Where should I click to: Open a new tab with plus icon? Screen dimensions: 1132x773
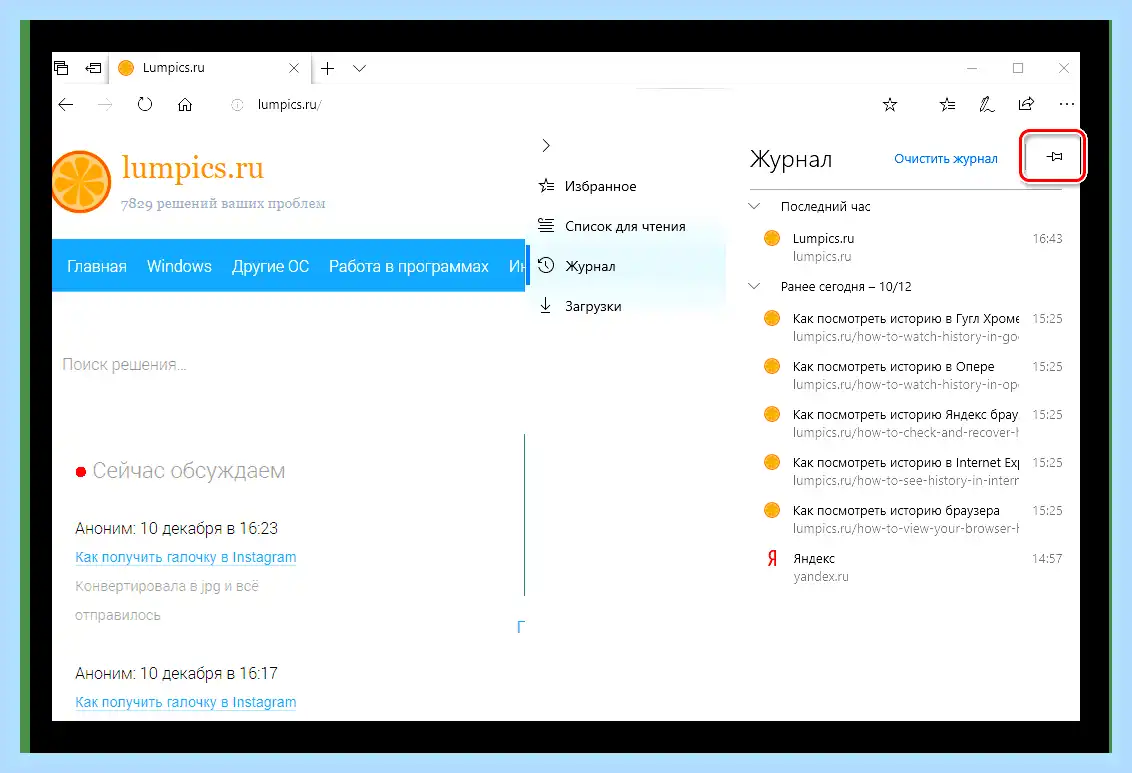click(328, 68)
